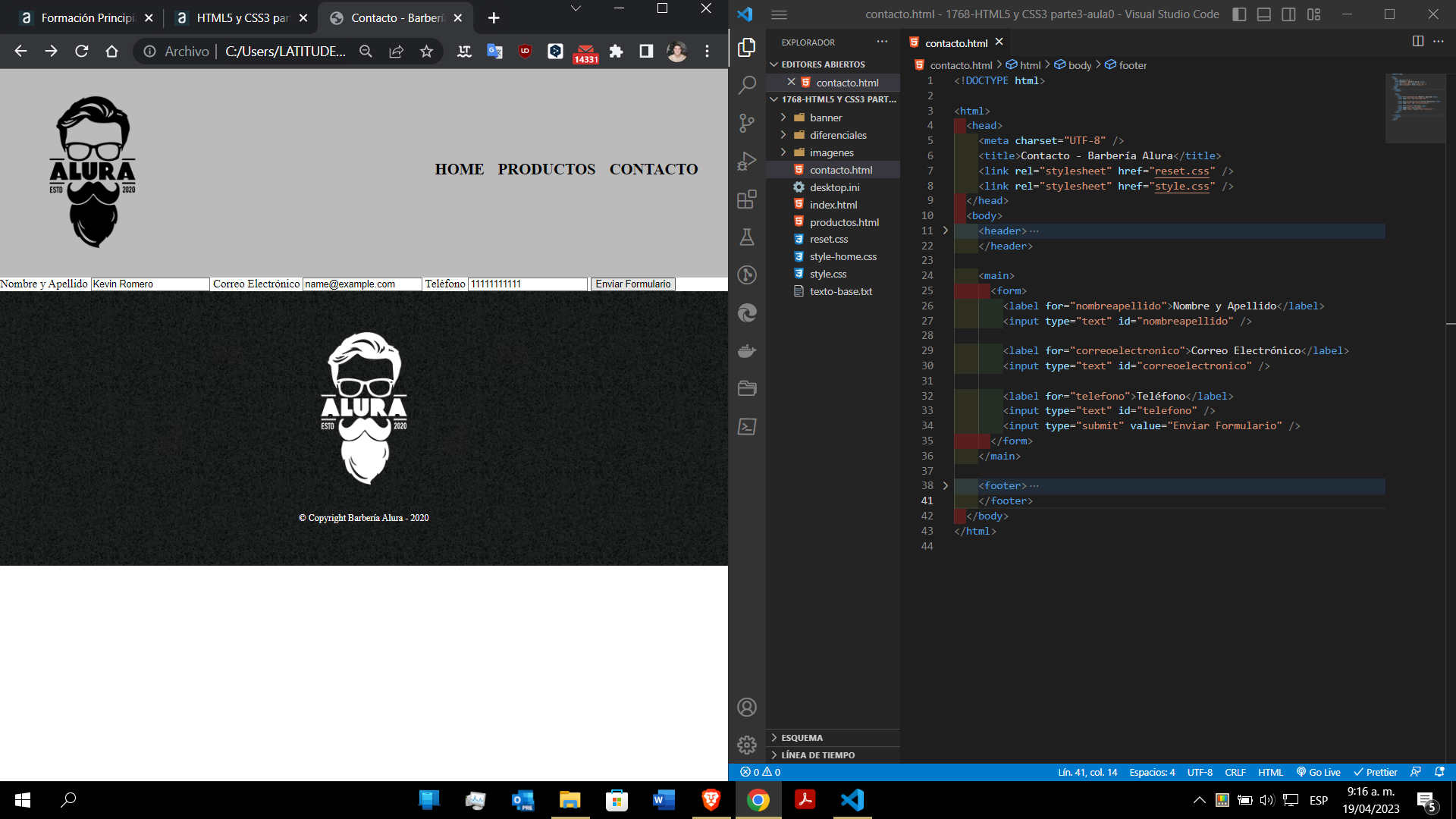The width and height of the screenshot is (1456, 819).
Task: Click Go Live in VS Code status bar
Action: click(1320, 771)
